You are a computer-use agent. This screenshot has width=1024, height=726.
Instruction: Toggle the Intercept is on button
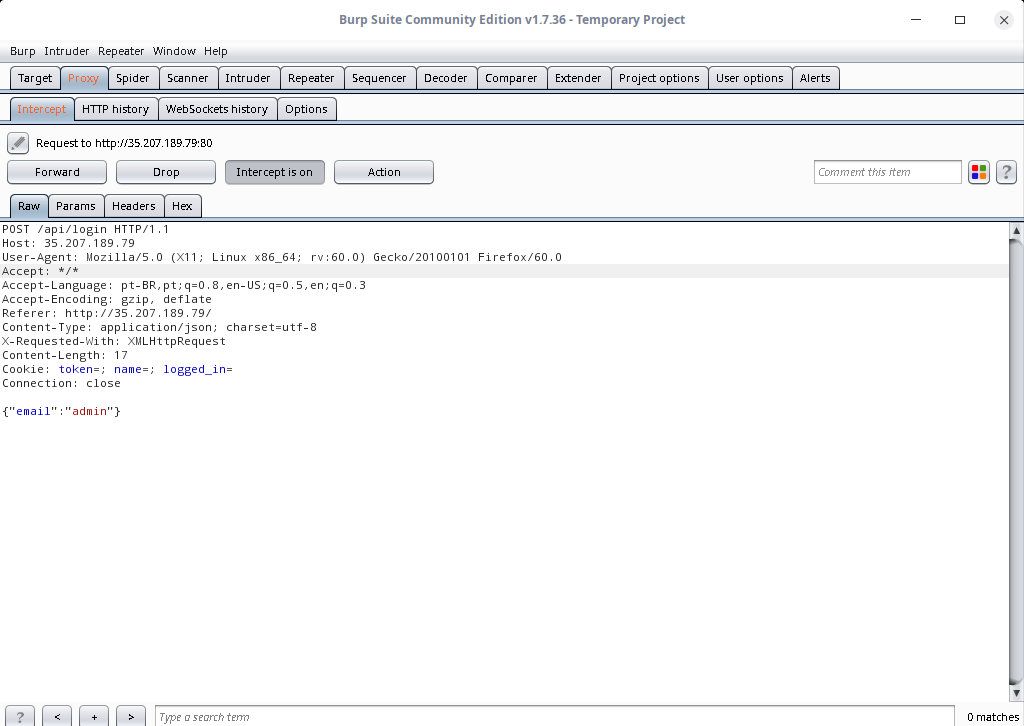(x=274, y=172)
